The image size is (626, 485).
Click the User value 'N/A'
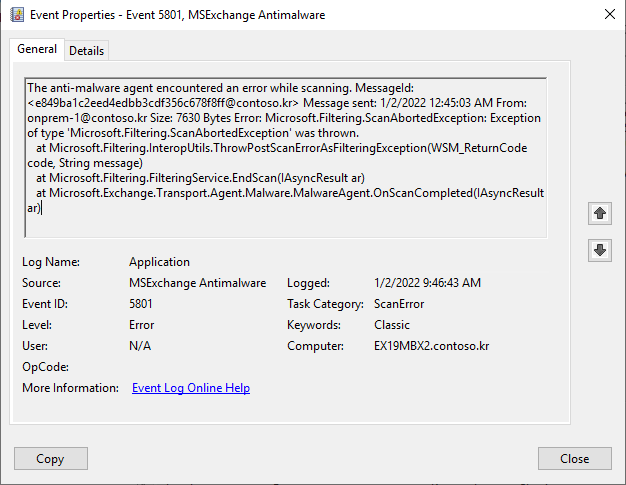140,346
